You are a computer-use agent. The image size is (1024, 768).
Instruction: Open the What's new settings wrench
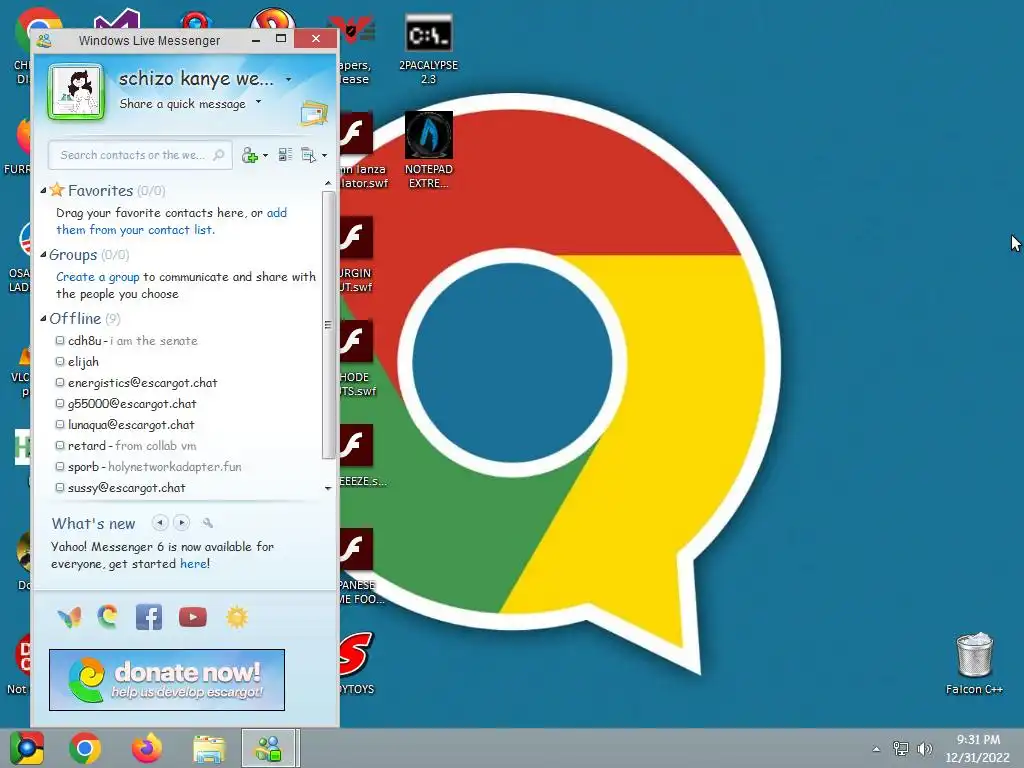click(x=208, y=522)
